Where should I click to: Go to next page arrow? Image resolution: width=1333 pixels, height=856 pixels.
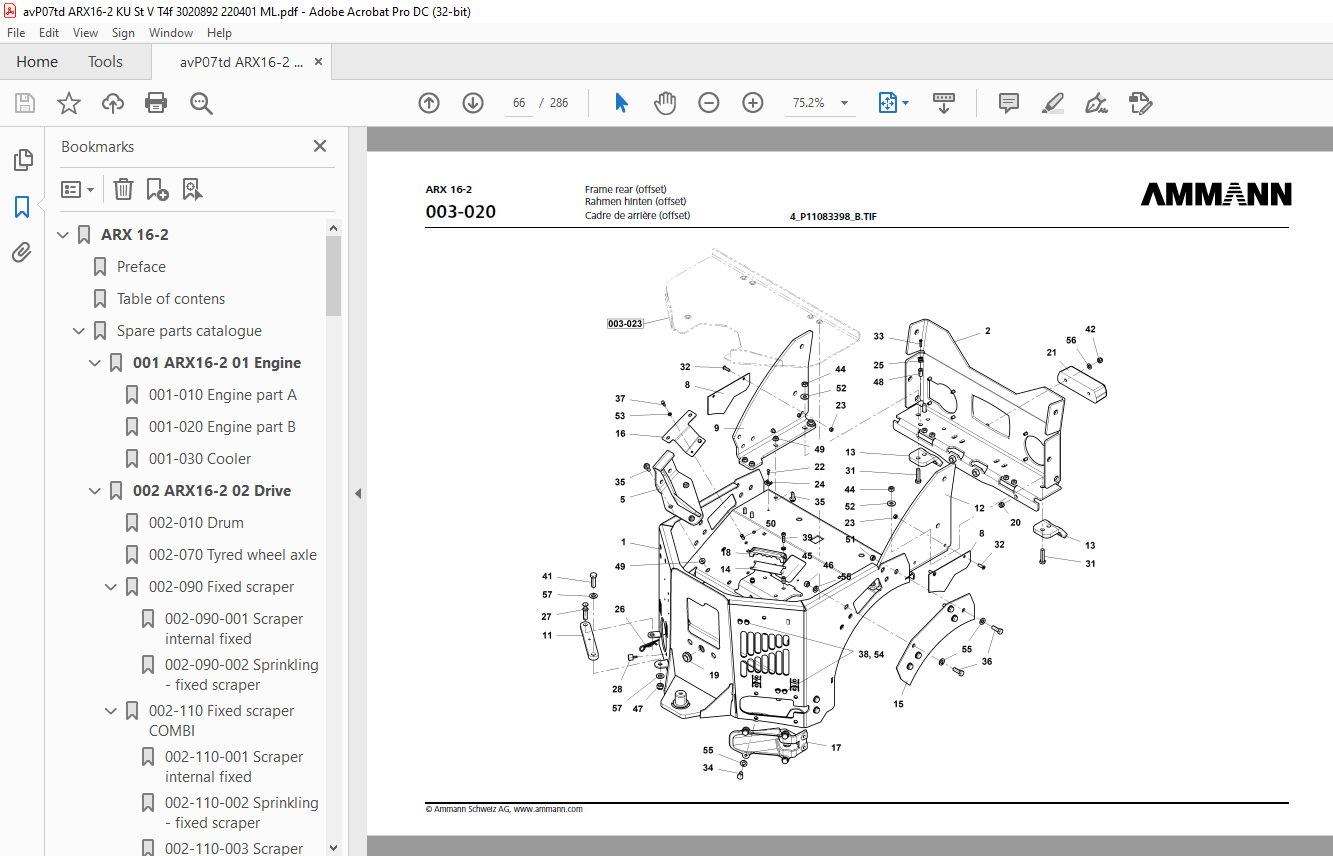[473, 103]
